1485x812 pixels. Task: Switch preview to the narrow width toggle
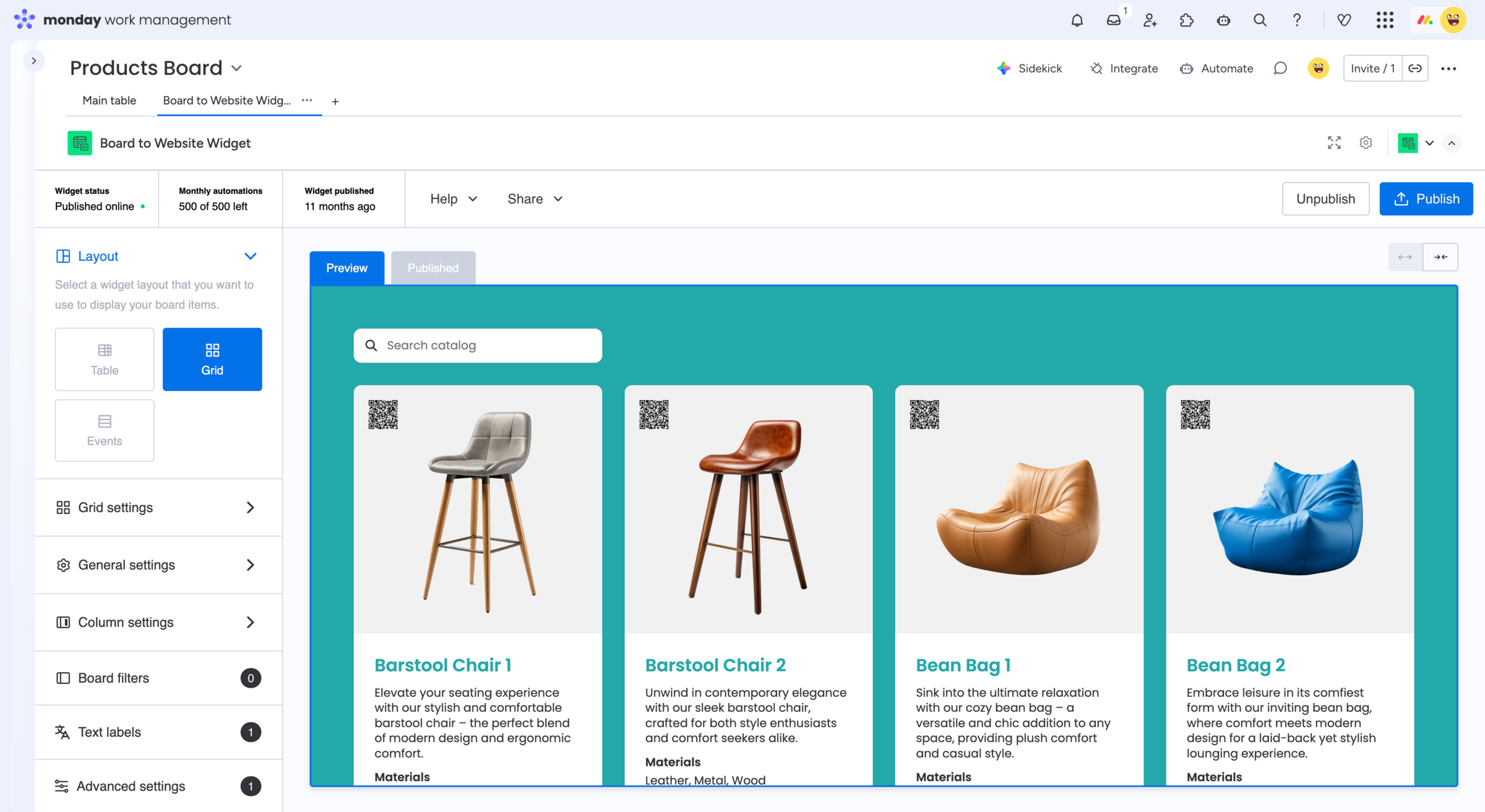(x=1440, y=257)
